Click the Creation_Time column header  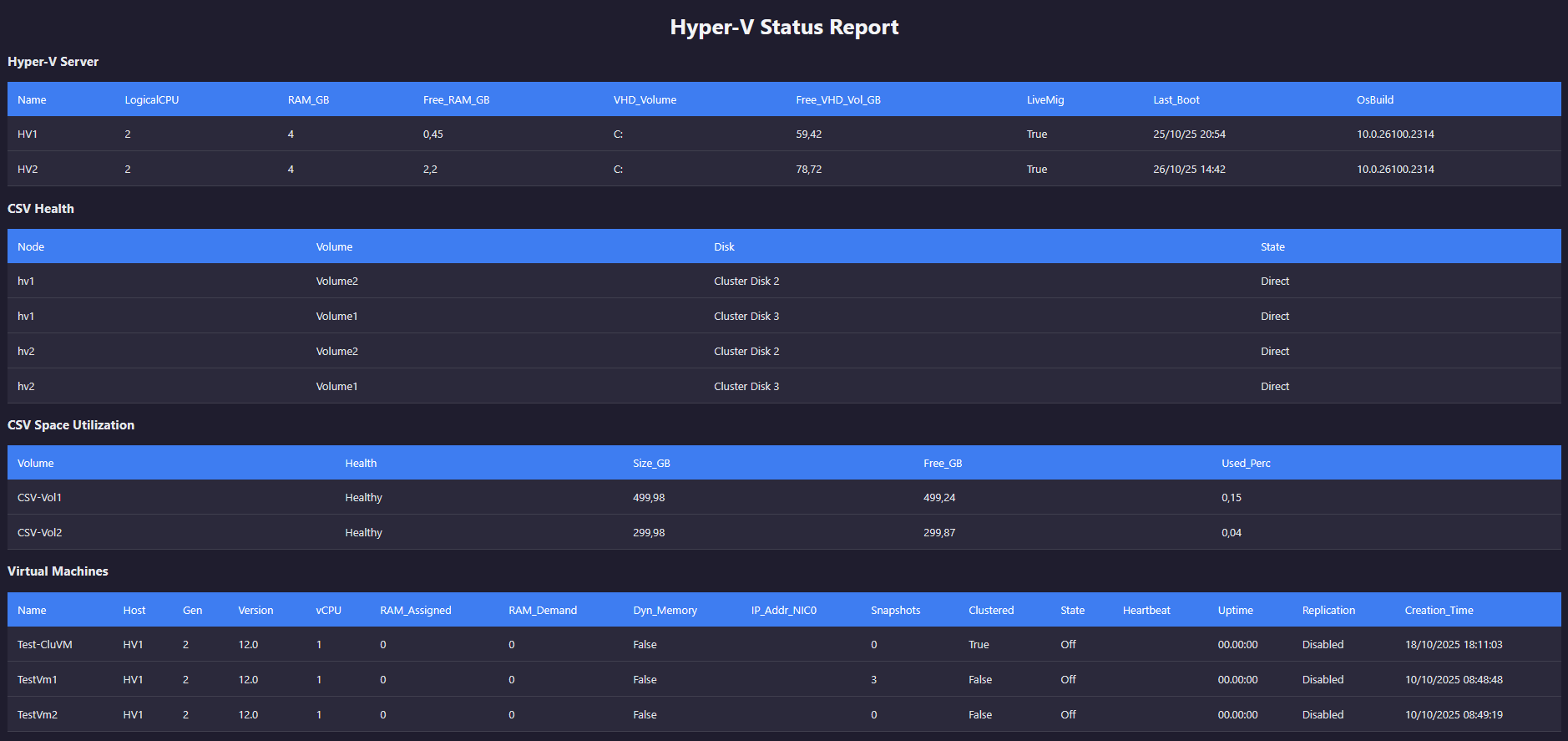click(1439, 611)
